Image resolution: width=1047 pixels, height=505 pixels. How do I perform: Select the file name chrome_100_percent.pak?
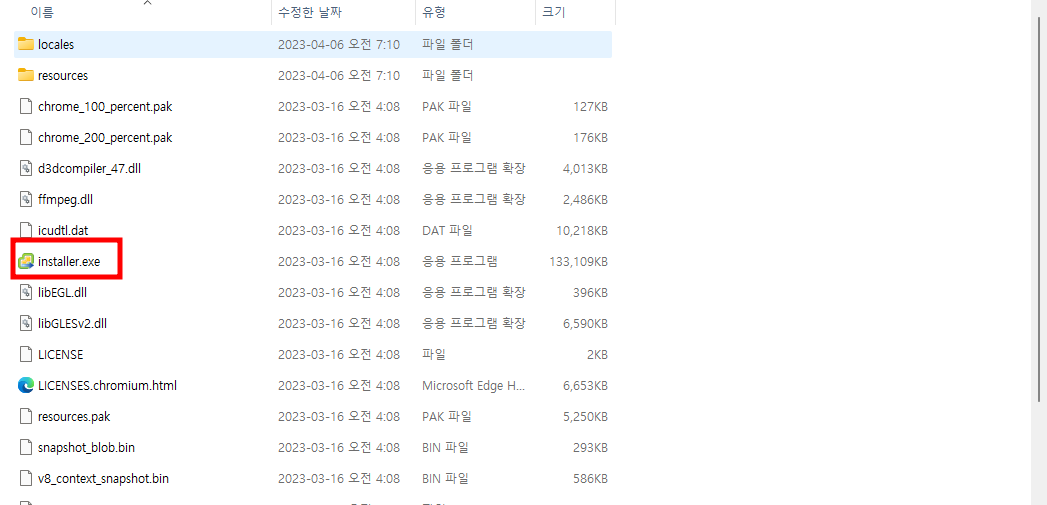[x=106, y=106]
